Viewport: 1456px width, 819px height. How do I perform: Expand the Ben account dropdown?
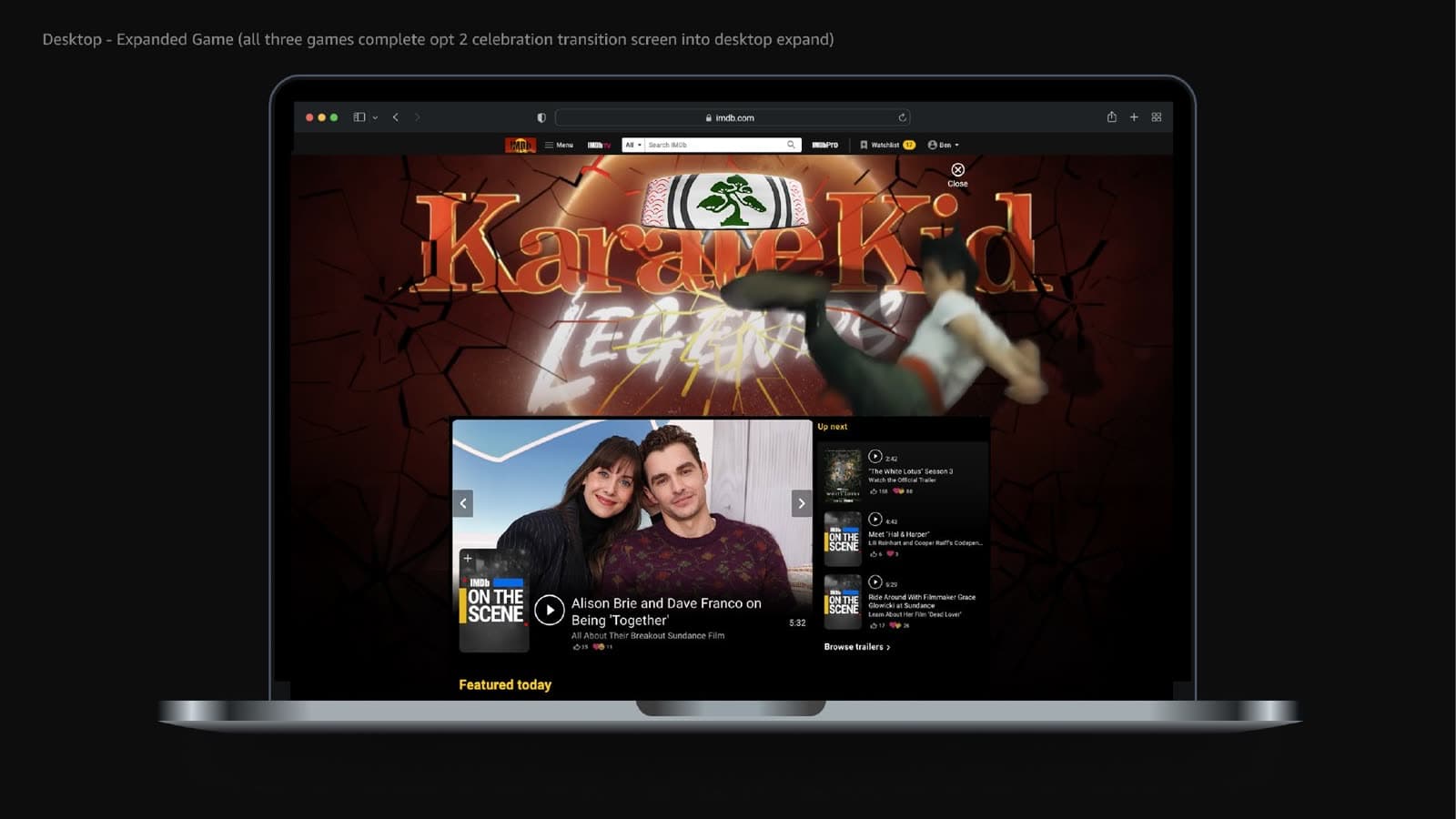(943, 145)
